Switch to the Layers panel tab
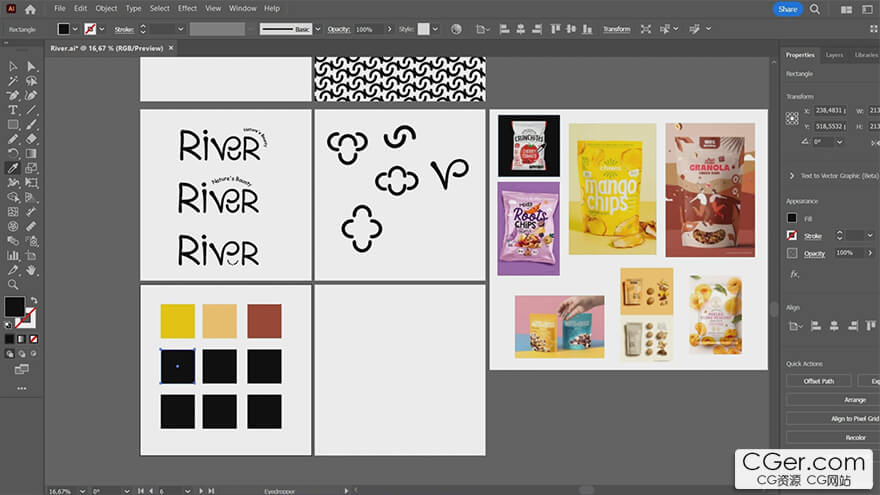 coord(834,55)
